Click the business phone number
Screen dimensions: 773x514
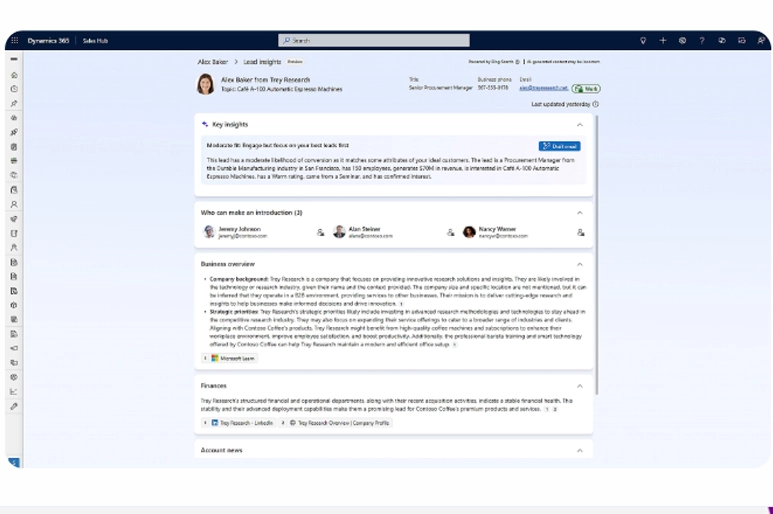coord(492,88)
